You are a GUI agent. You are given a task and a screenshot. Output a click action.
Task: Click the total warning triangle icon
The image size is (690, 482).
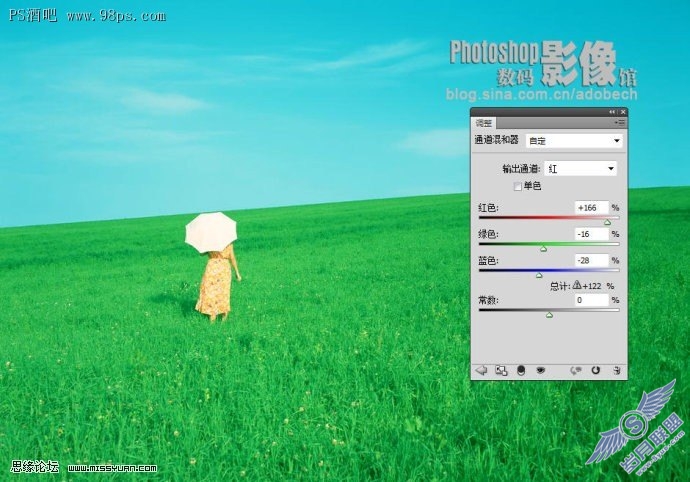point(577,285)
